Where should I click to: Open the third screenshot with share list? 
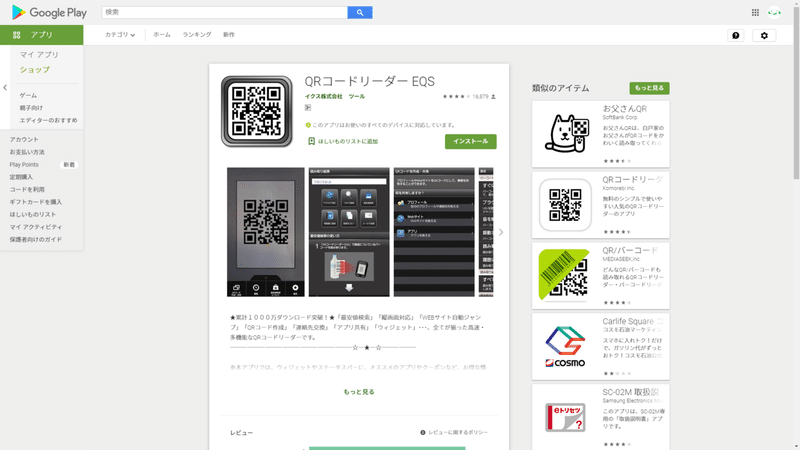(x=434, y=232)
